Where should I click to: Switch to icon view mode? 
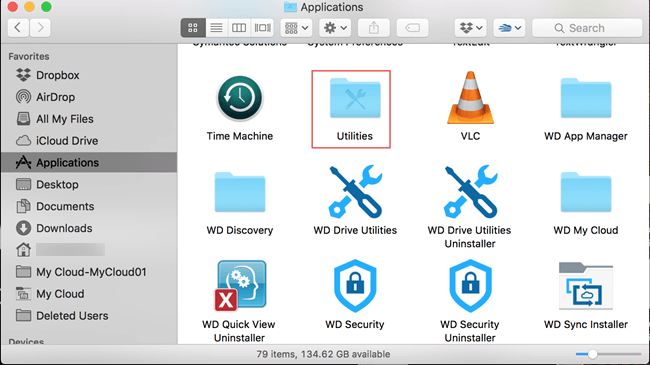click(193, 28)
